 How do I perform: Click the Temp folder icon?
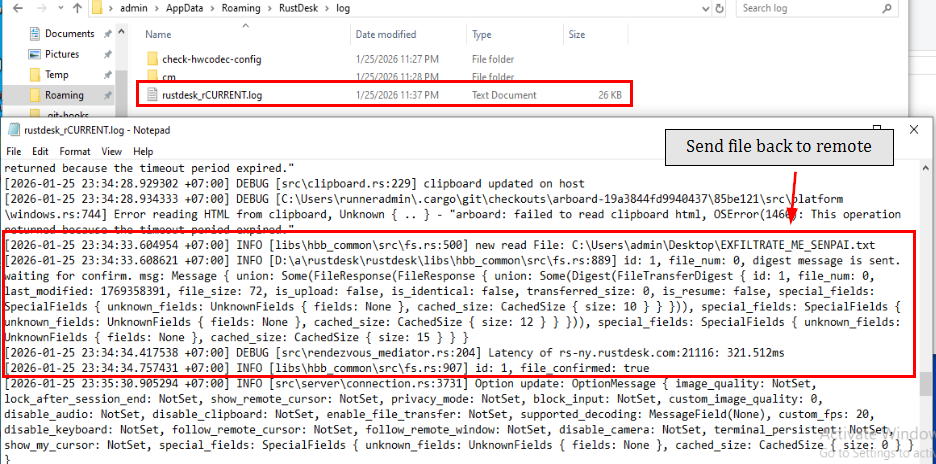[35, 75]
